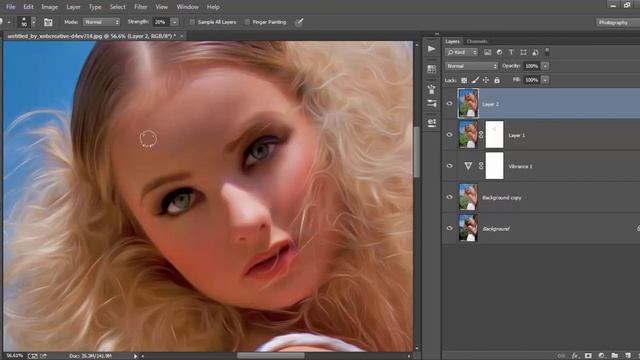
Task: Open the Adjustments sliders panel icon
Action: coord(431,104)
